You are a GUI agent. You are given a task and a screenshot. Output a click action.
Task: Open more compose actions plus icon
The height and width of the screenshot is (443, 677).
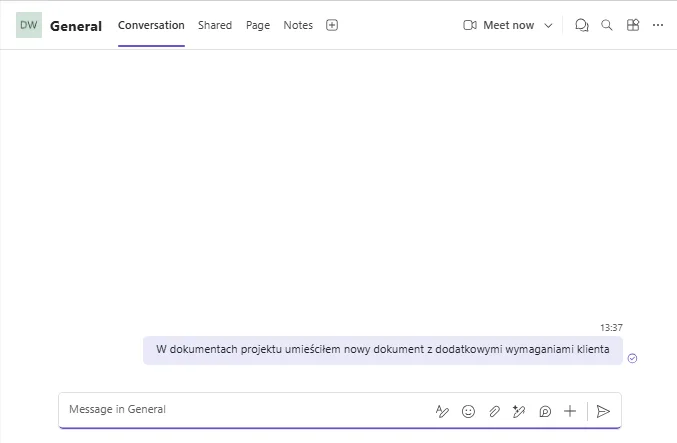570,411
